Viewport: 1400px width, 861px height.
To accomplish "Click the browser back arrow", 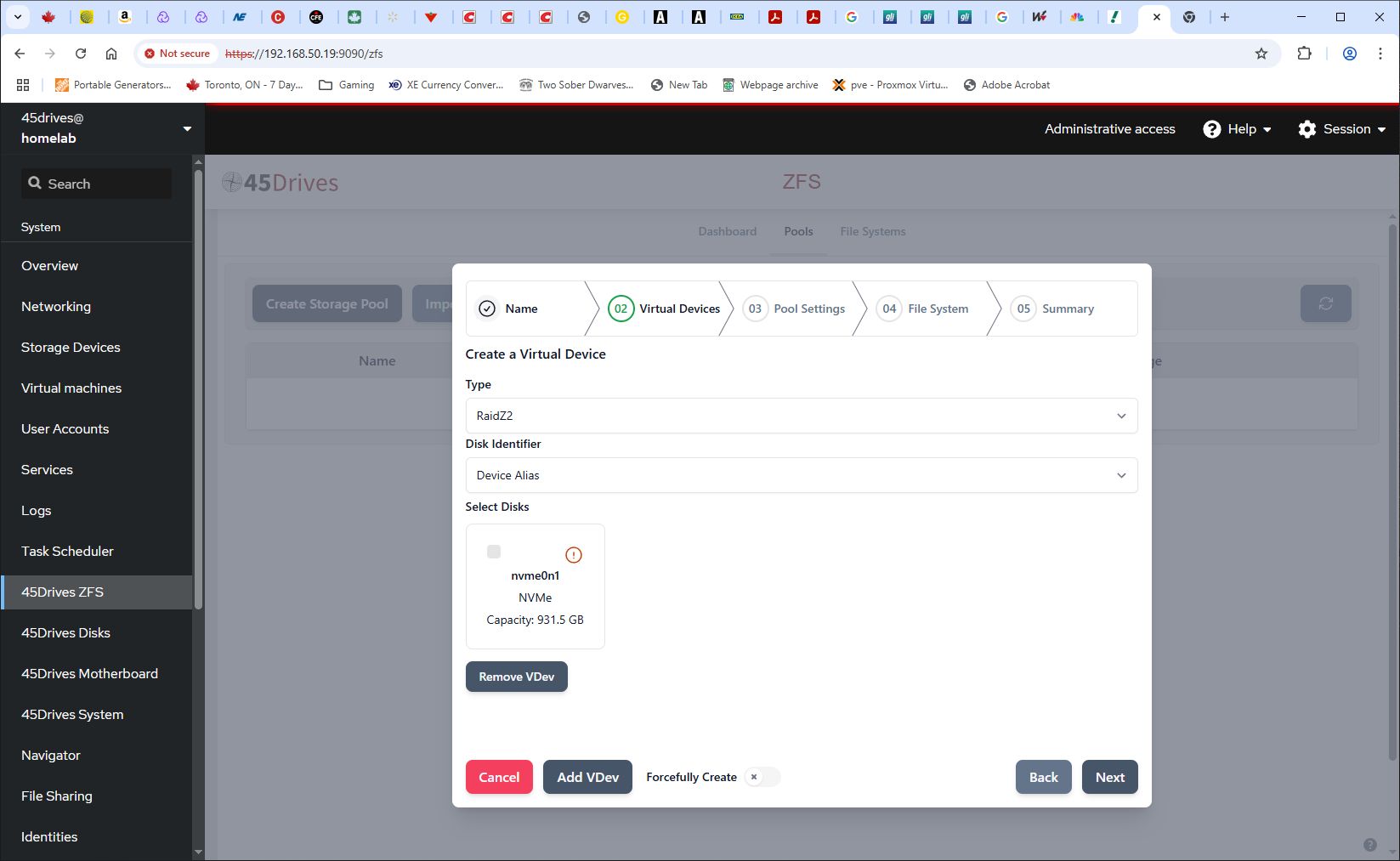I will coord(20,54).
